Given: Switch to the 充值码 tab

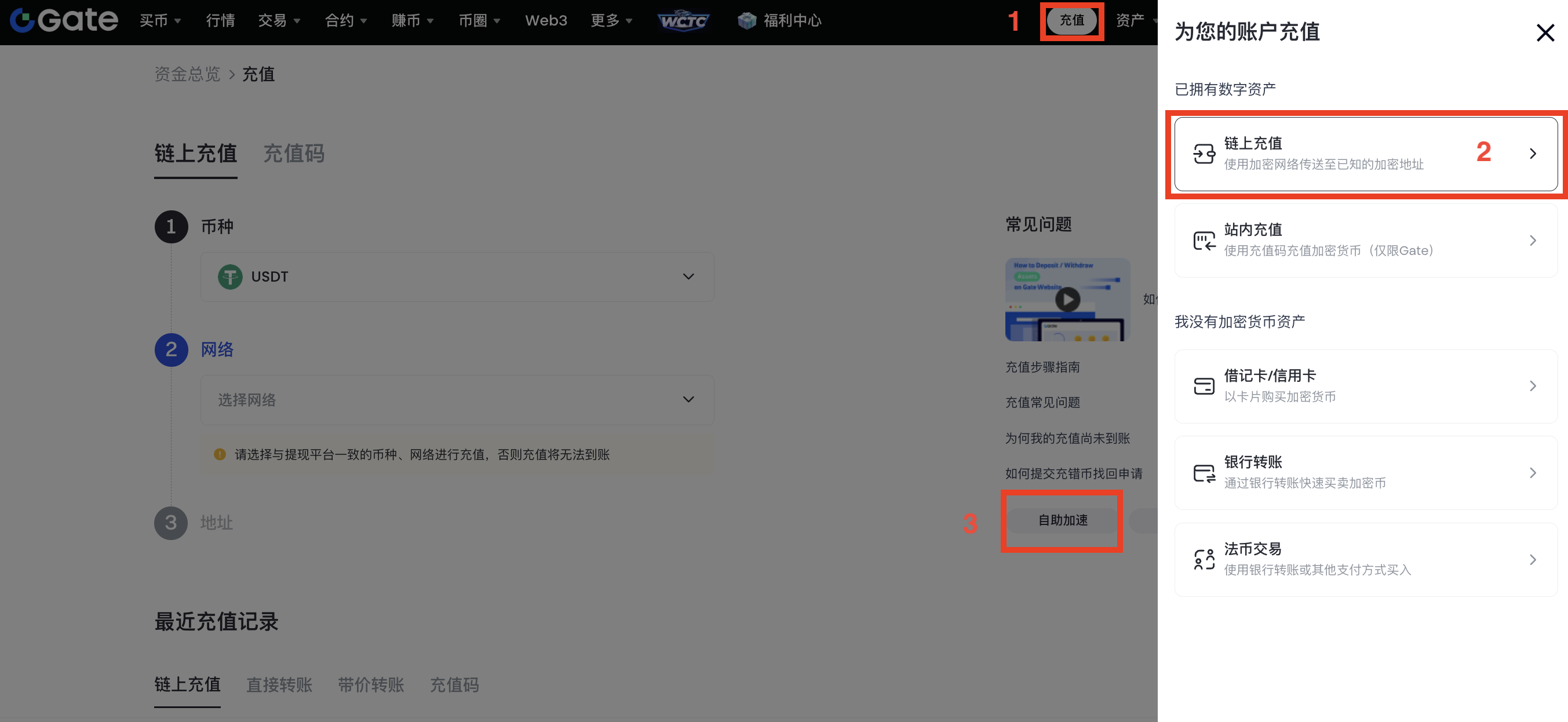Looking at the screenshot, I should (x=293, y=154).
